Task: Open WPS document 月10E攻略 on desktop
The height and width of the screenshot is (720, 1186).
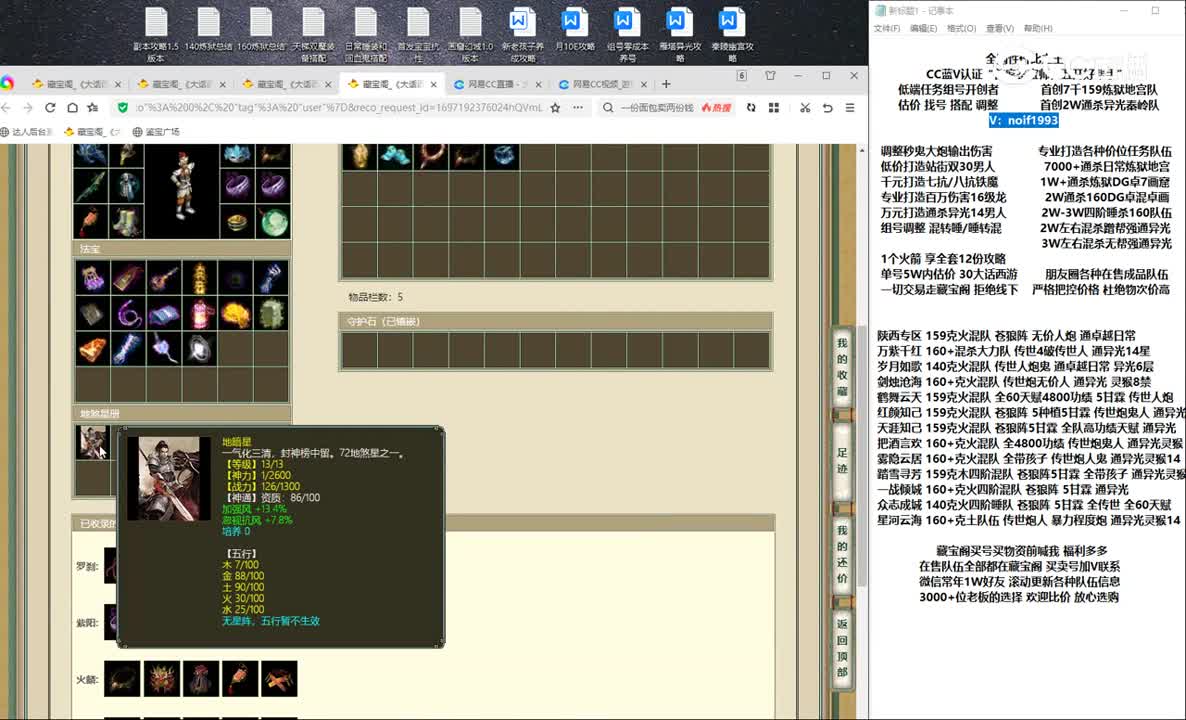Action: 575,30
